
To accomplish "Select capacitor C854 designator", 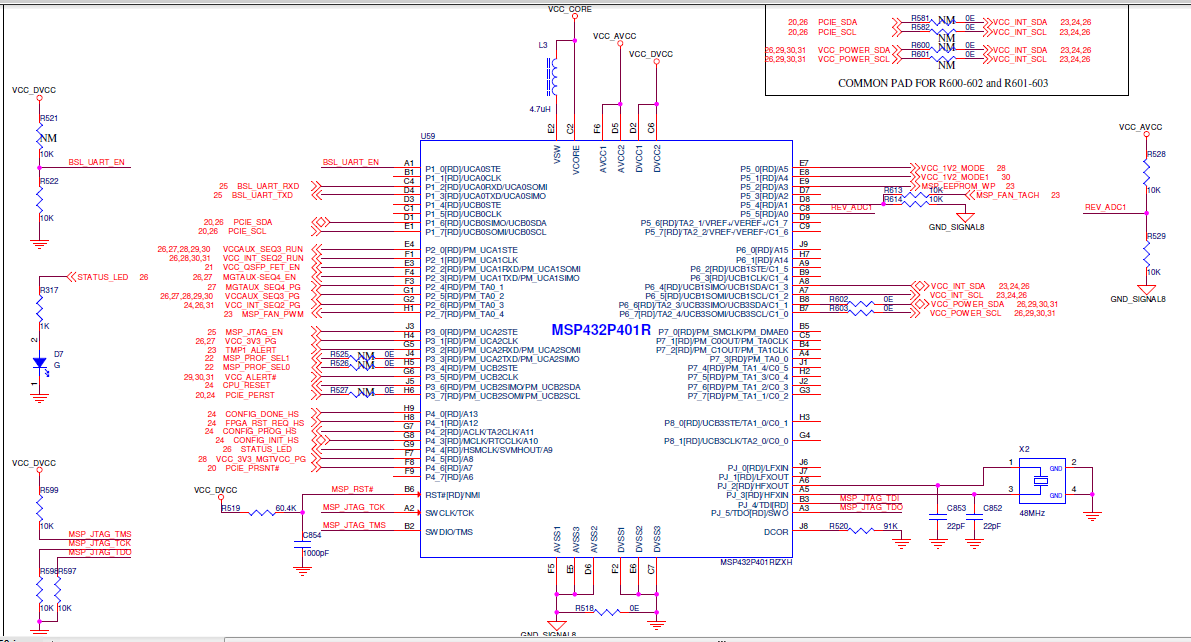I will (312, 535).
